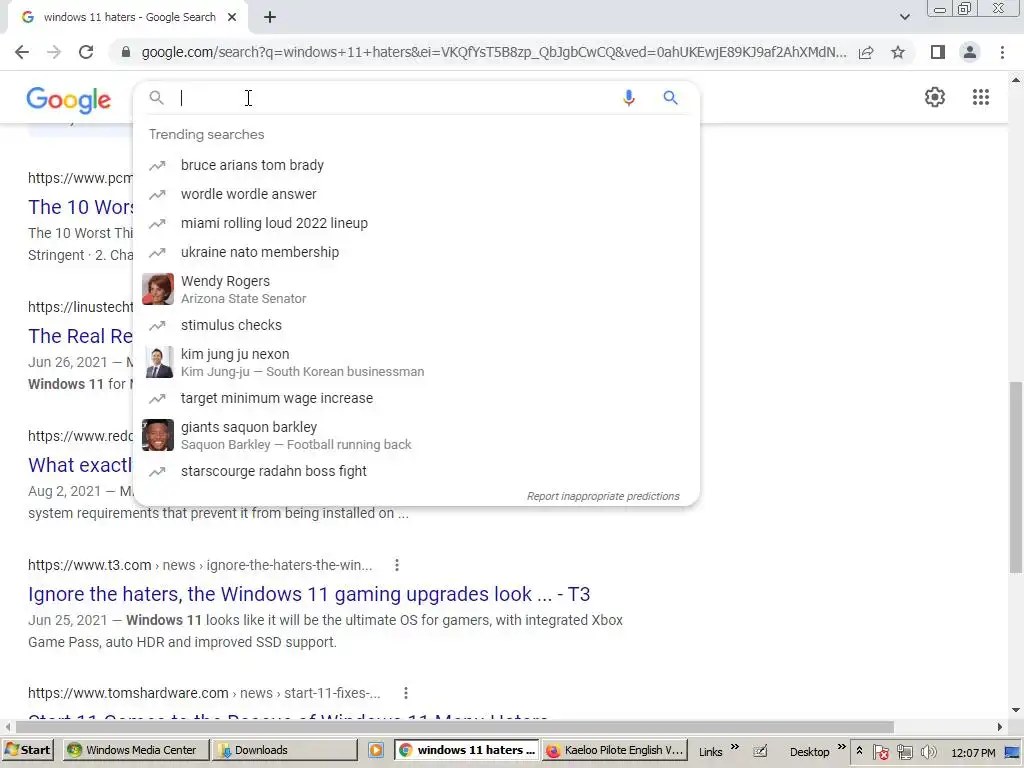Viewport: 1024px width, 768px height.
Task: Share this page from the address bar
Action: click(866, 52)
